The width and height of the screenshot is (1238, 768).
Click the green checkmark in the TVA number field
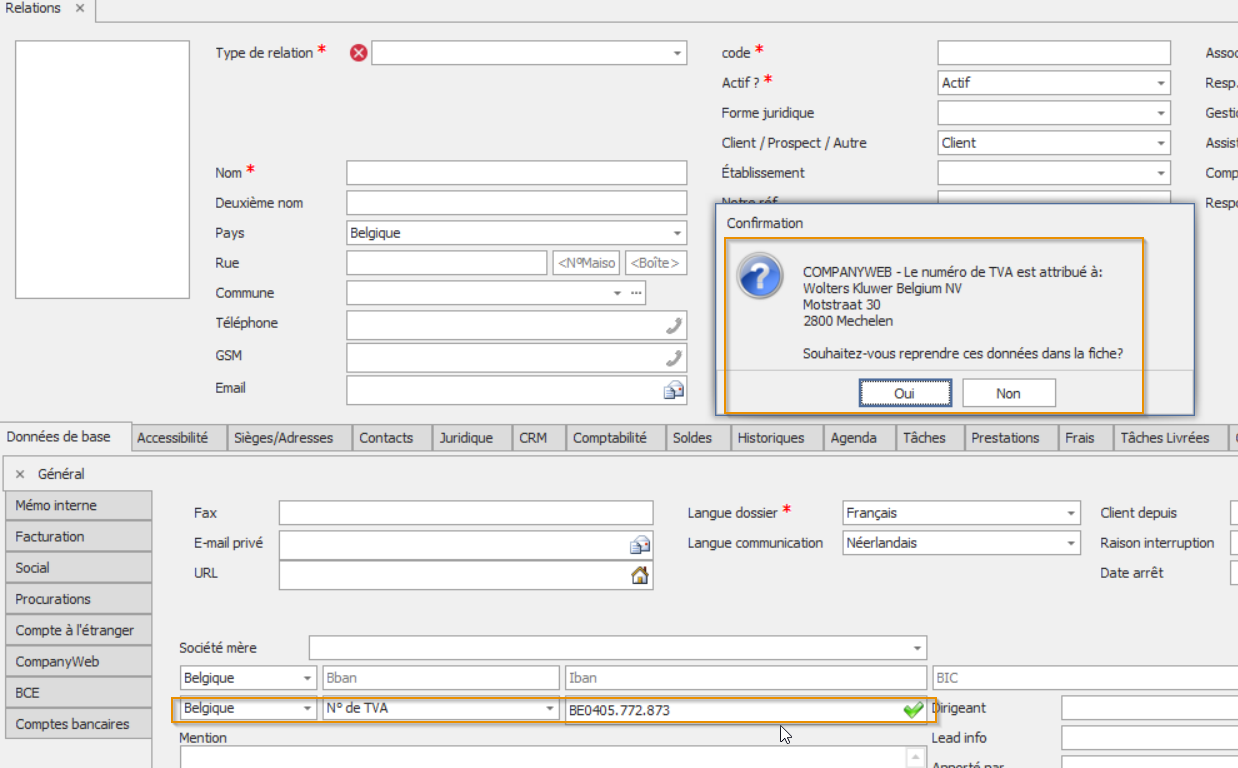tap(913, 710)
